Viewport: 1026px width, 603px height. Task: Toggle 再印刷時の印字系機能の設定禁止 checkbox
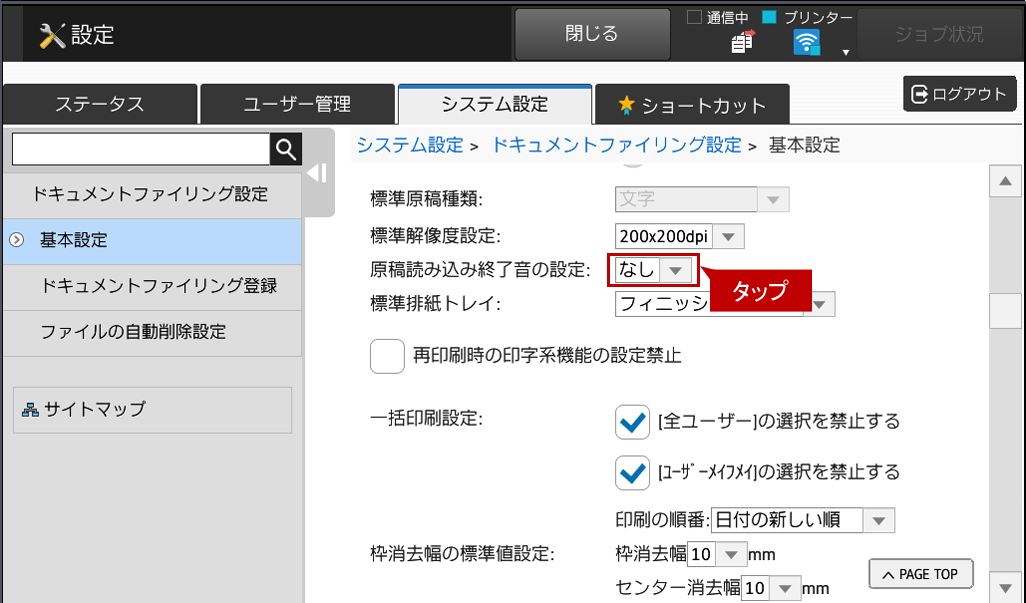coord(387,356)
